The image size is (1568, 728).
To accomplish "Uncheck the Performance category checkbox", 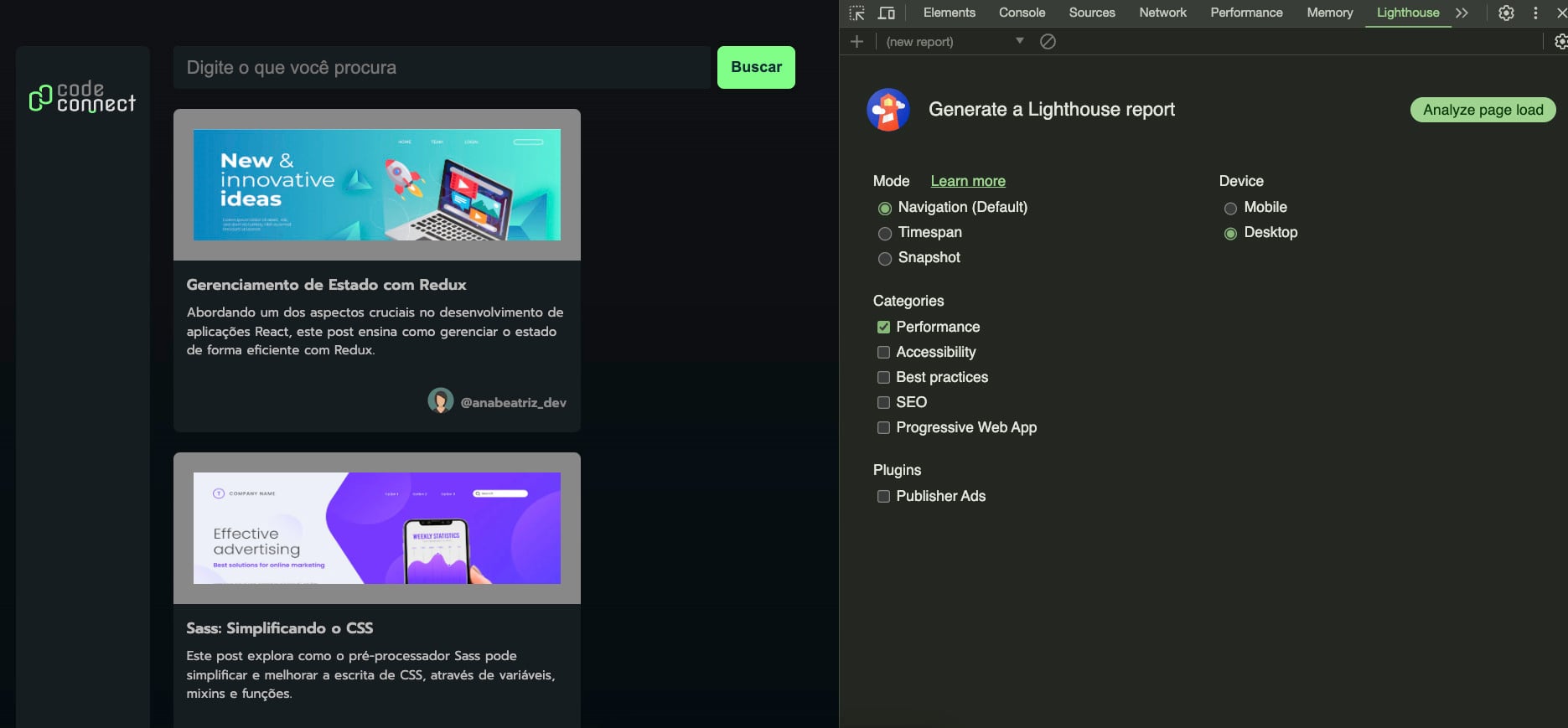I will coord(883,328).
